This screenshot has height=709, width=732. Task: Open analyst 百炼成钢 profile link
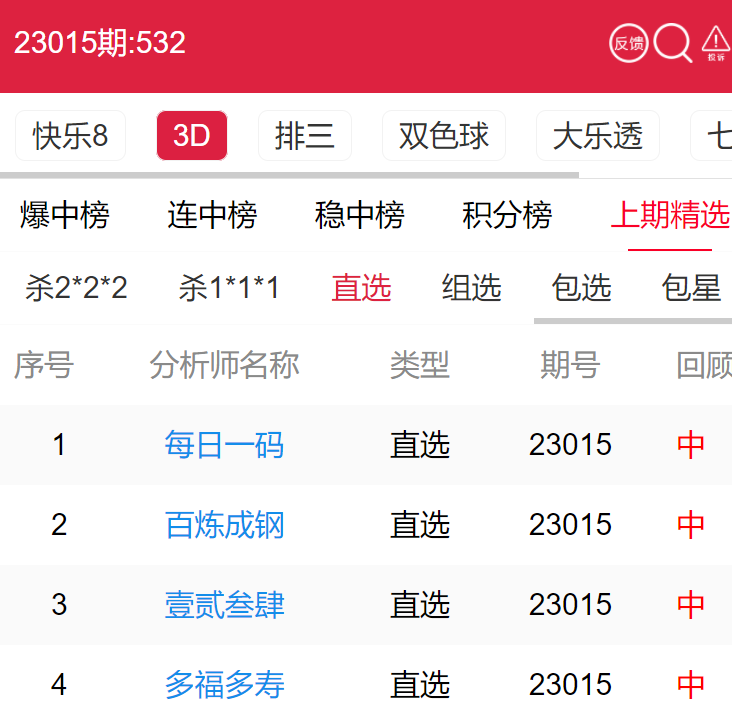point(224,525)
